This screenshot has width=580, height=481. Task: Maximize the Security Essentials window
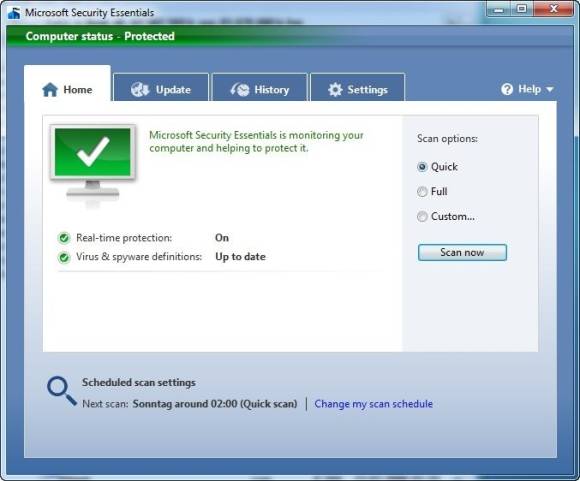pos(522,8)
